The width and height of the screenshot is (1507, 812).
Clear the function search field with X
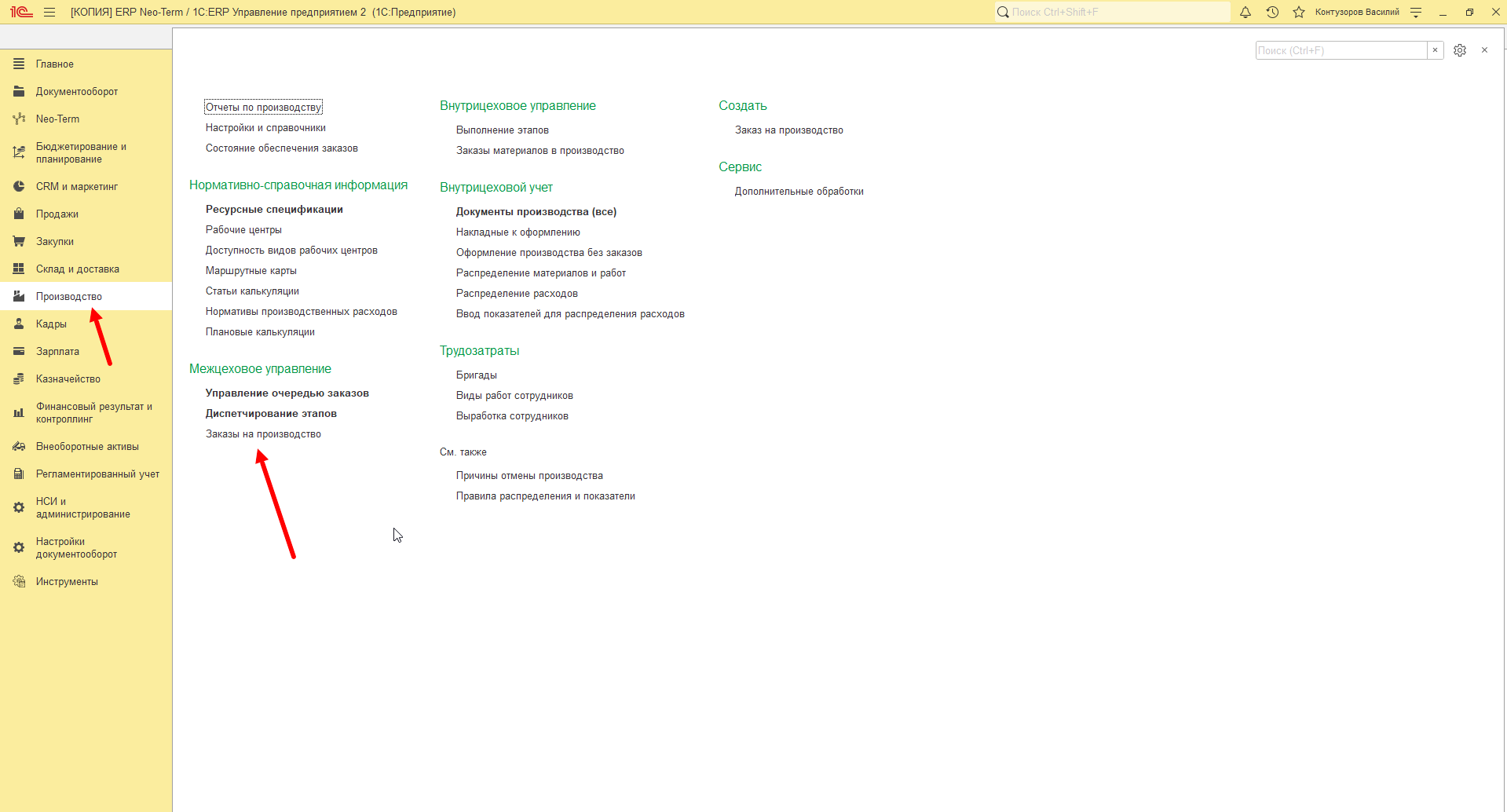click(1436, 50)
